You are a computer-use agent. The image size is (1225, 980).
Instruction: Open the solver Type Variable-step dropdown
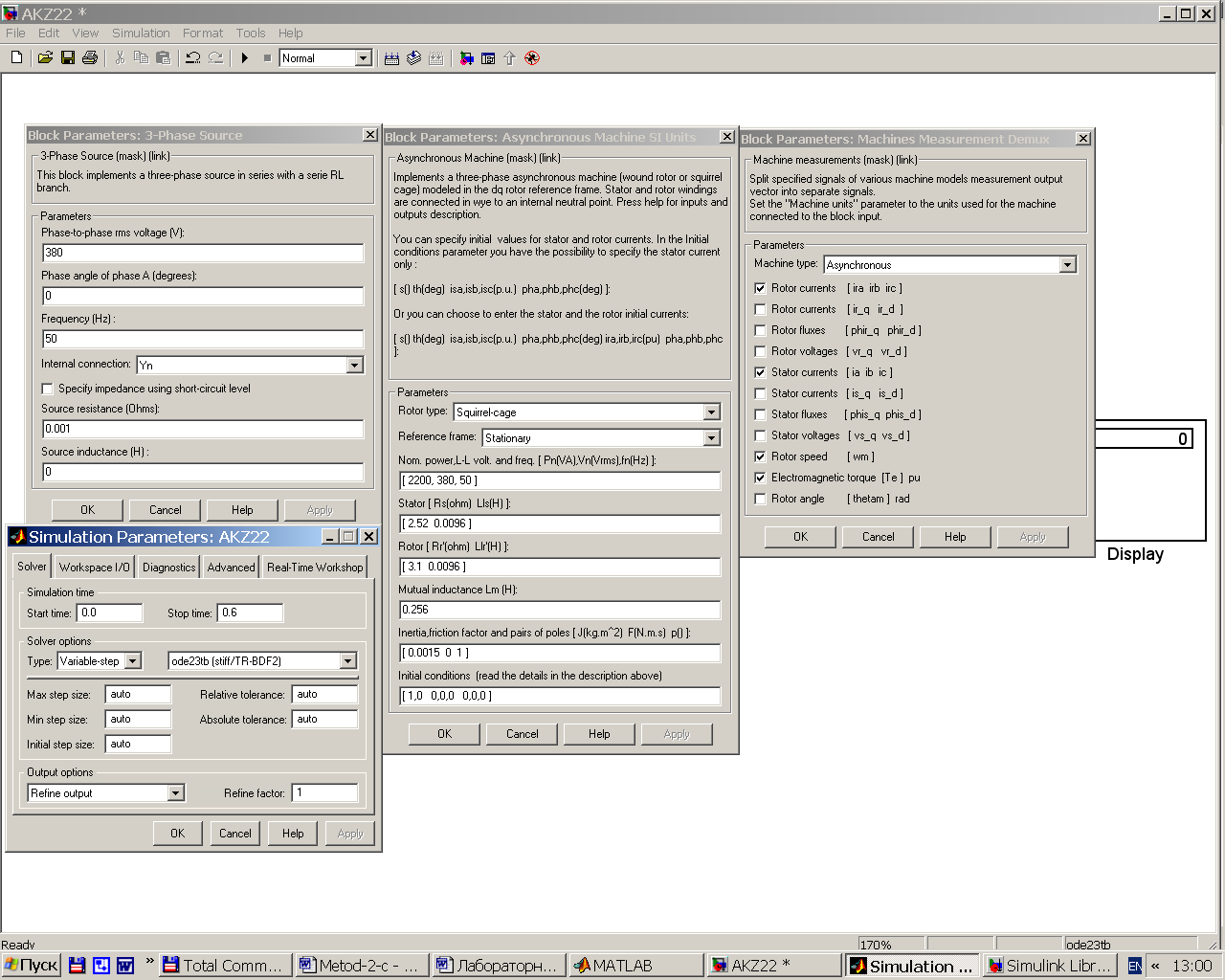tap(133, 661)
